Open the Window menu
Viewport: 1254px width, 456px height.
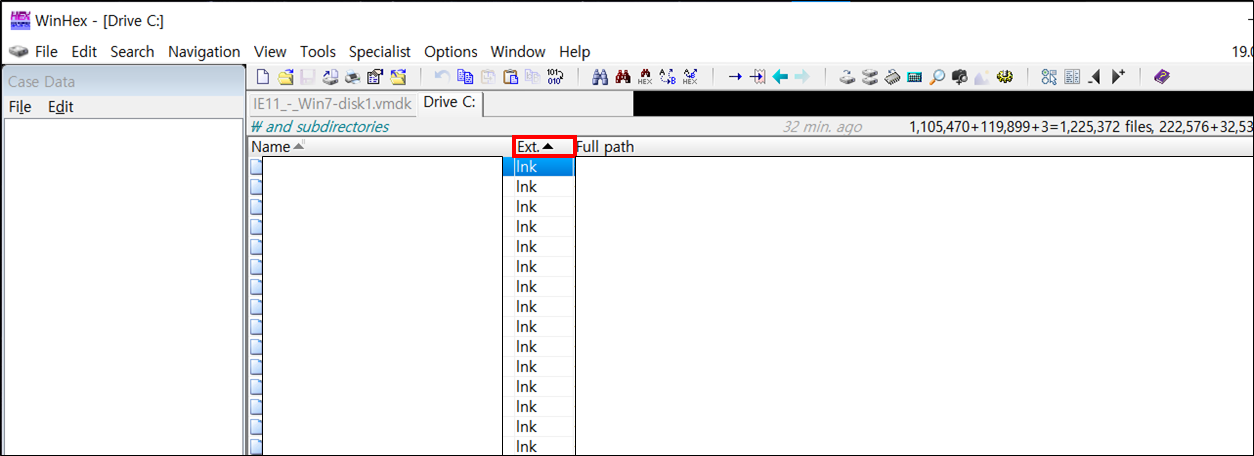coord(518,51)
